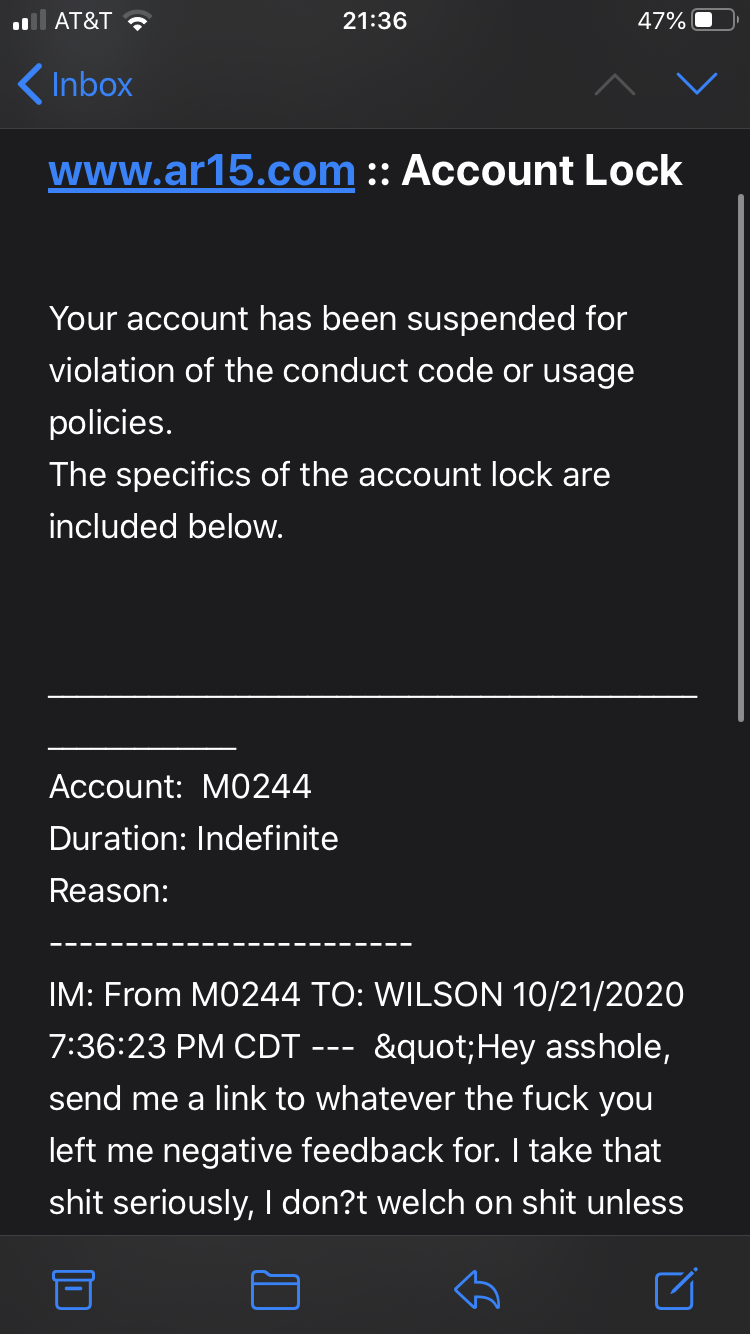Tap the battery icon in status bar
This screenshot has width=750, height=1334.
[714, 21]
